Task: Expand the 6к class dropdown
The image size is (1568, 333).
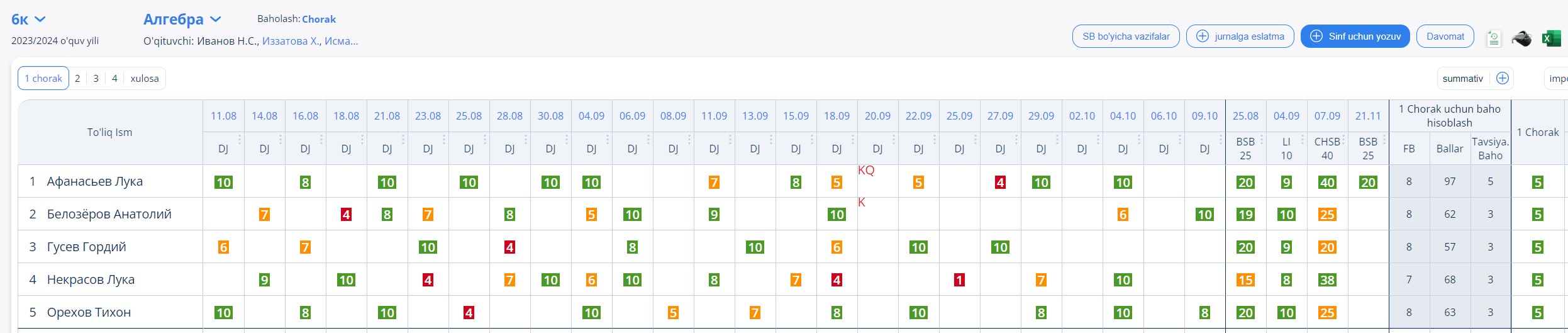Action: [x=29, y=20]
